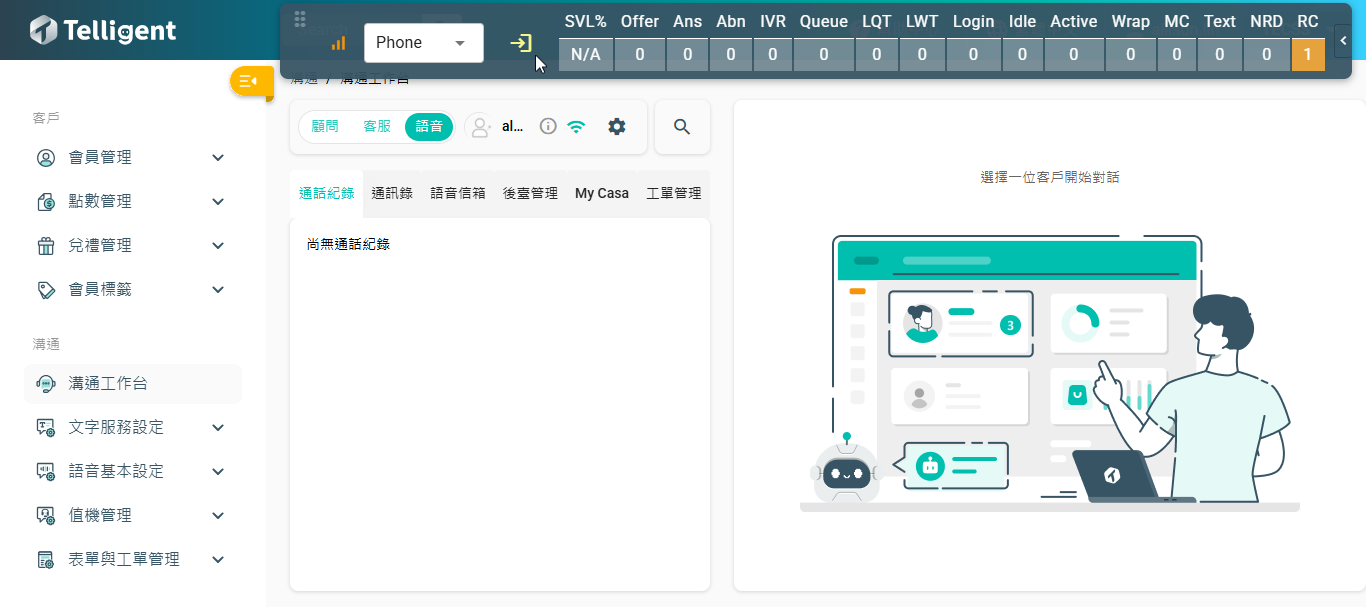
Task: Click the yellow login arrow icon
Action: [521, 43]
